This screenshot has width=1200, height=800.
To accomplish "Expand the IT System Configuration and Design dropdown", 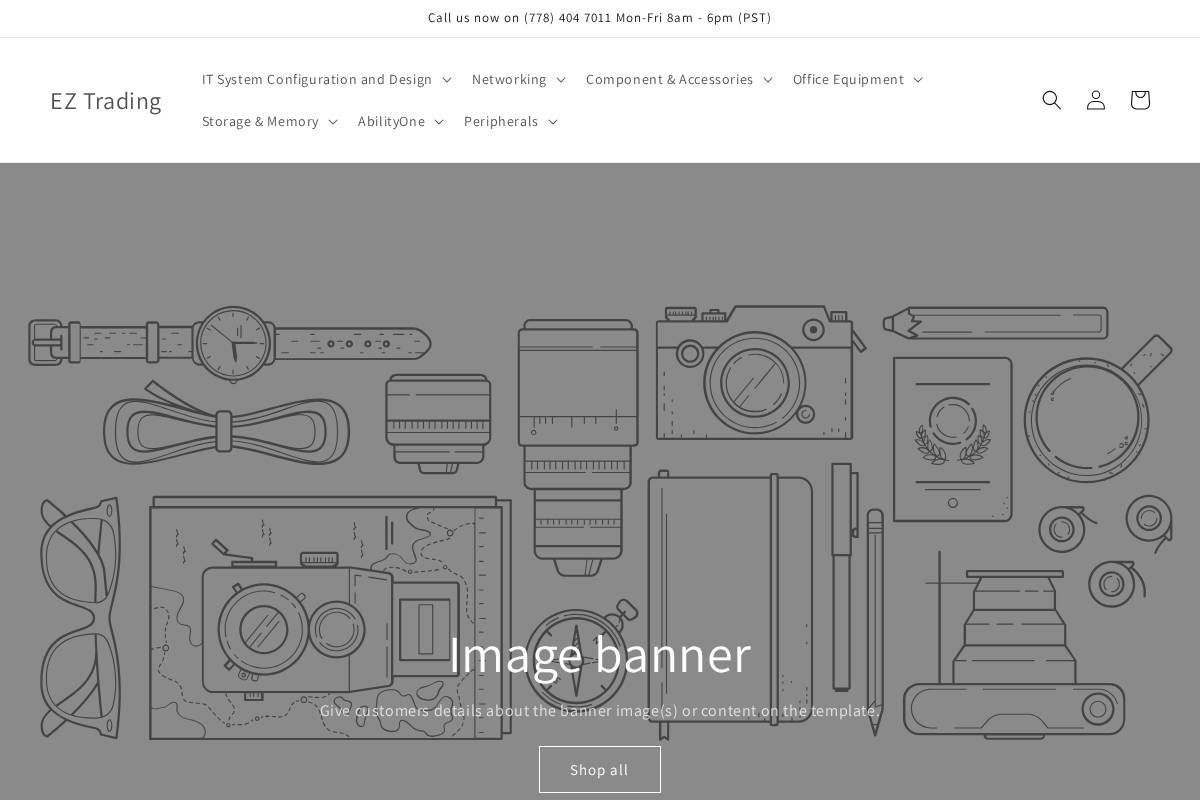I will pos(447,79).
